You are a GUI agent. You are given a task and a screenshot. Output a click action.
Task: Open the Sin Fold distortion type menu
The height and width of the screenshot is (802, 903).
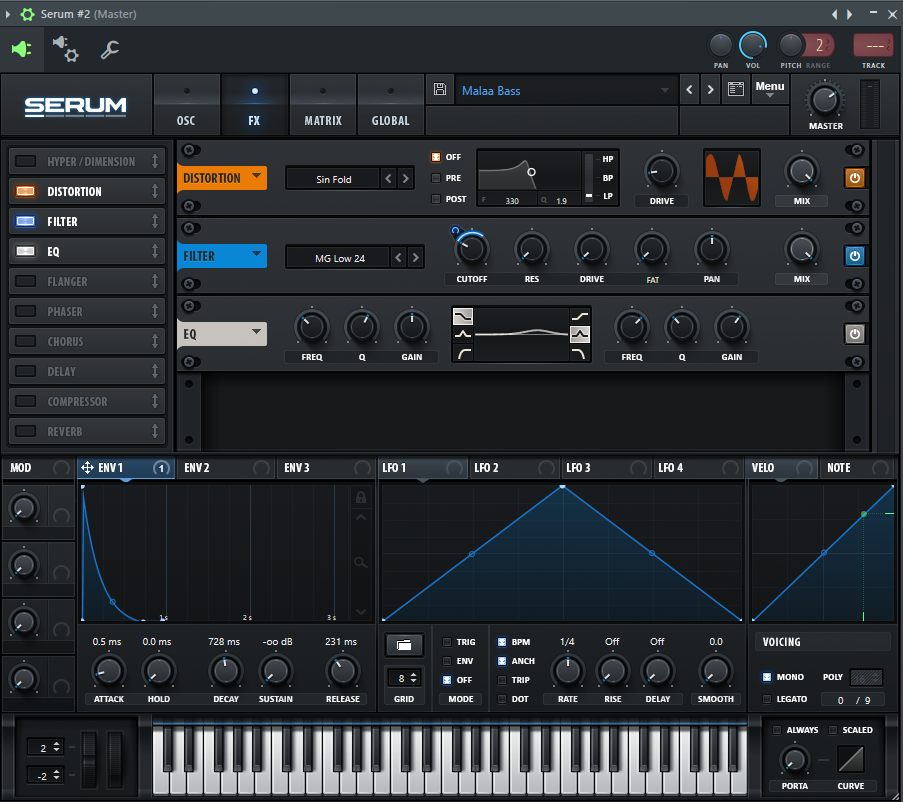[x=333, y=179]
